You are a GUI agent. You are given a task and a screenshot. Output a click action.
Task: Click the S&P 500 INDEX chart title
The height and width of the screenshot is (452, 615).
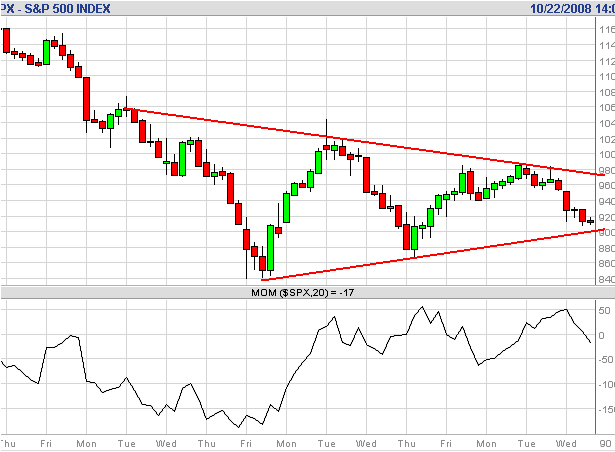pos(55,8)
